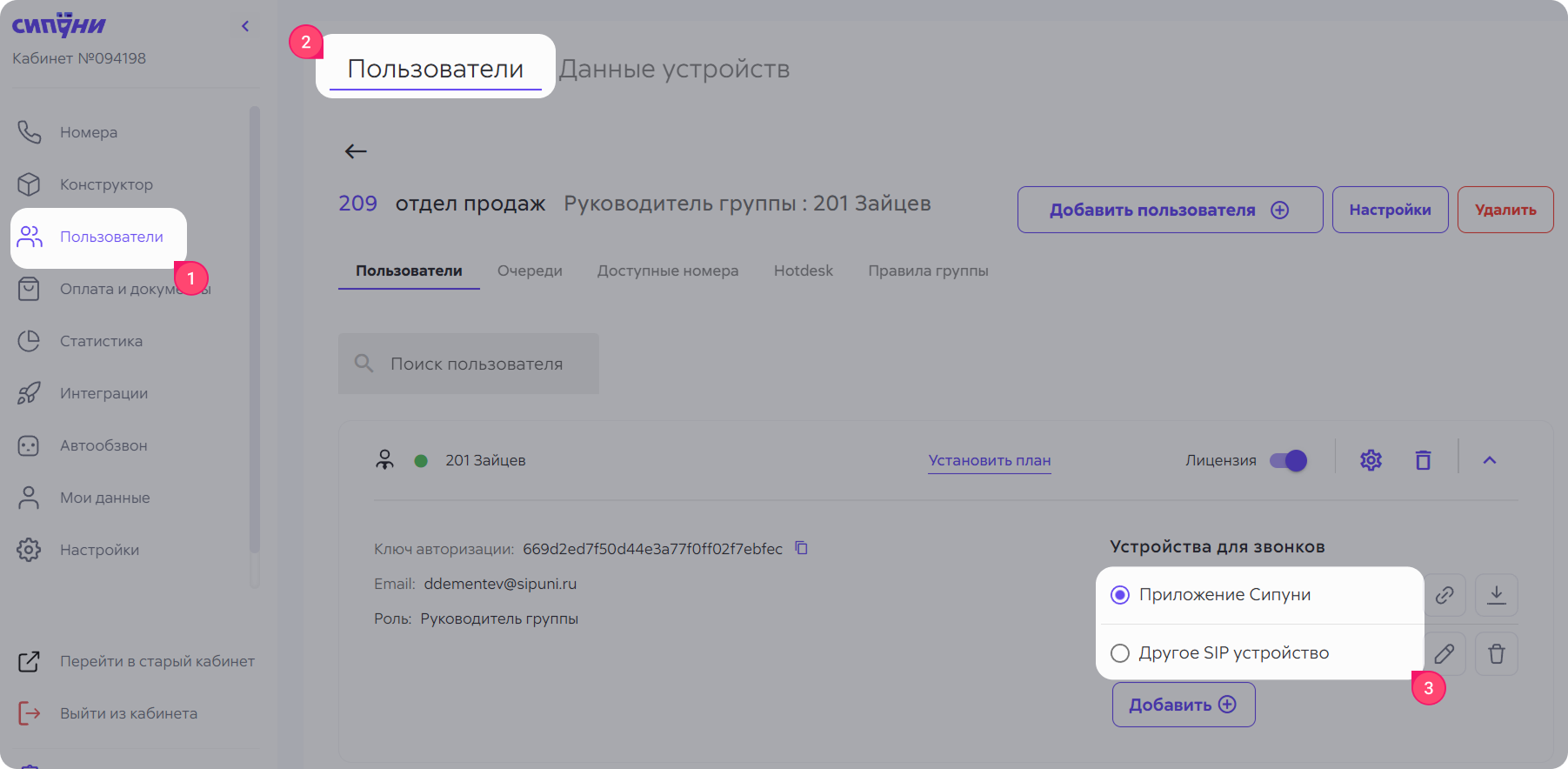Click link icon next to Приложение Сипуни
This screenshot has height=769, width=1568.
click(1445, 595)
